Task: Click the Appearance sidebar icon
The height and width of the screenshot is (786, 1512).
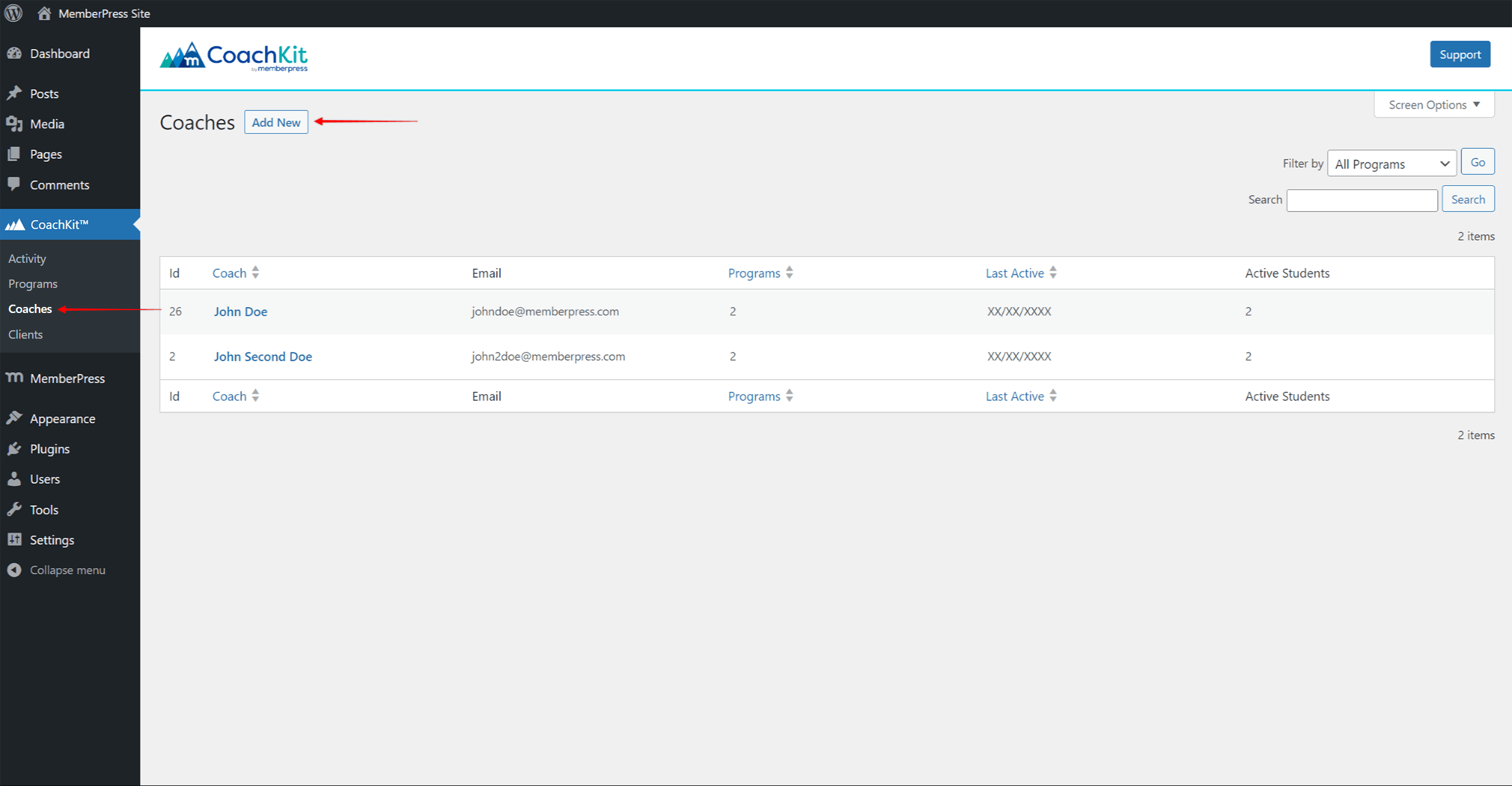Action: click(16, 418)
